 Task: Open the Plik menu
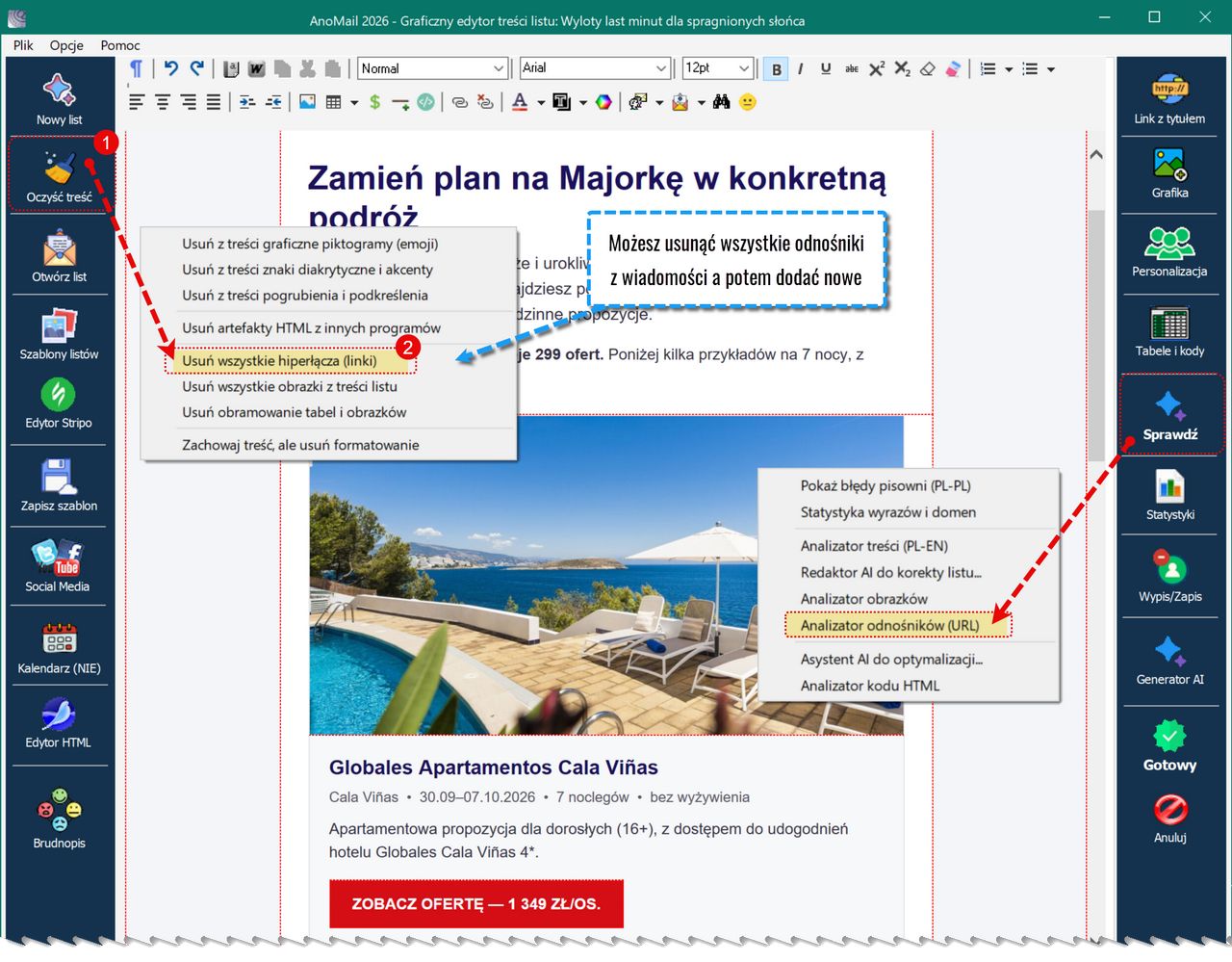(x=23, y=45)
